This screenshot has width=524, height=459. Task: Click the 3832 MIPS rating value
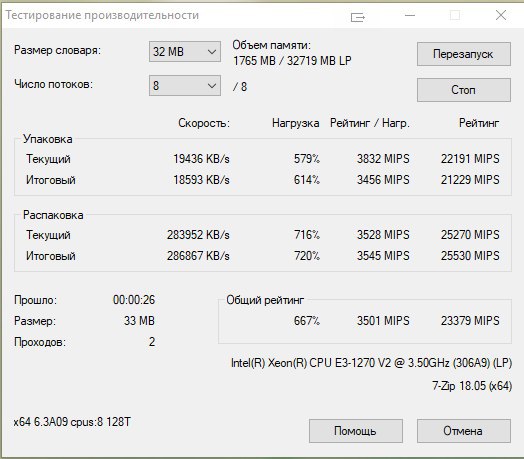[x=383, y=159]
